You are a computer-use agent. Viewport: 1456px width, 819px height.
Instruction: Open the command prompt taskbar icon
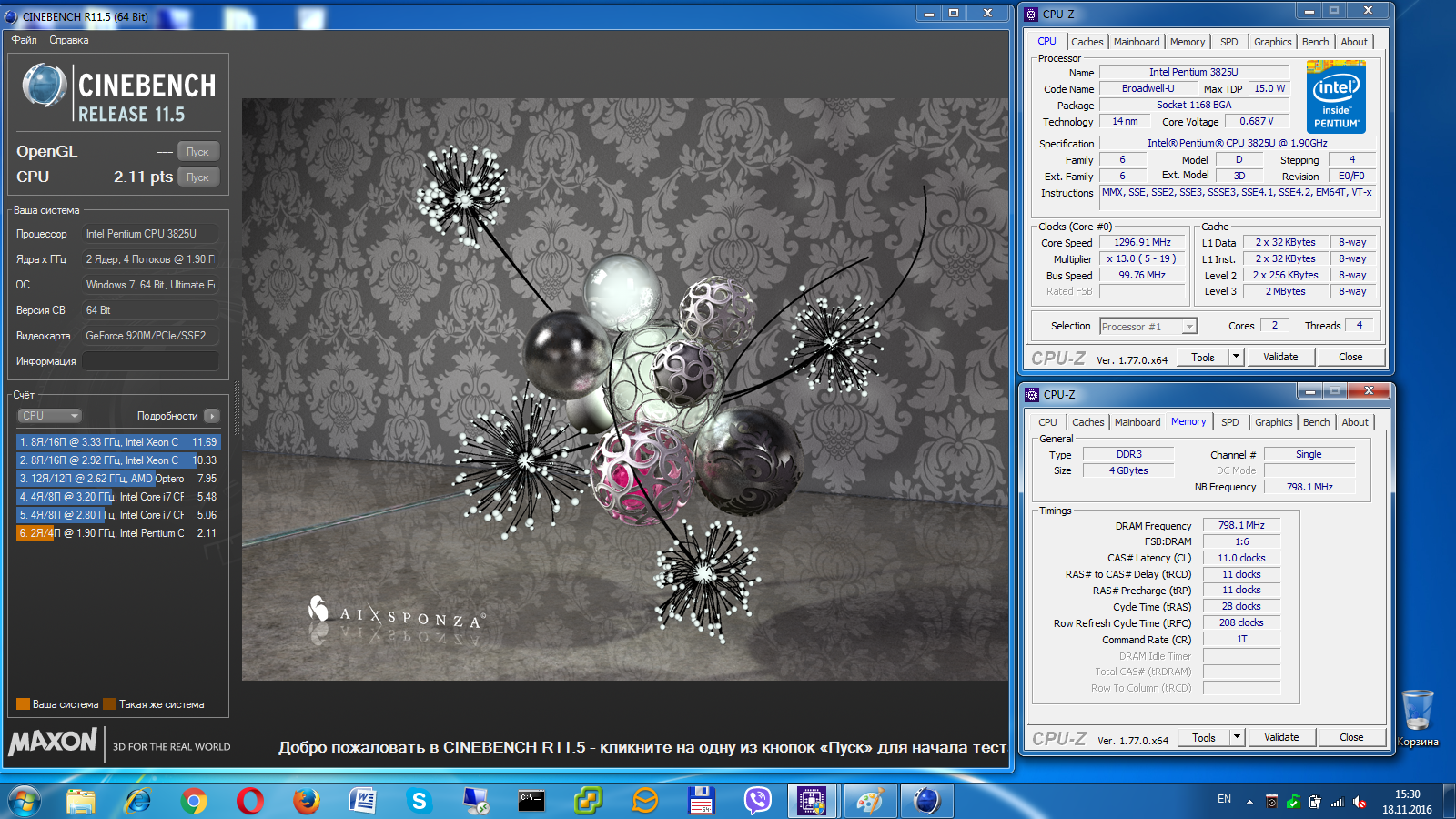[531, 801]
